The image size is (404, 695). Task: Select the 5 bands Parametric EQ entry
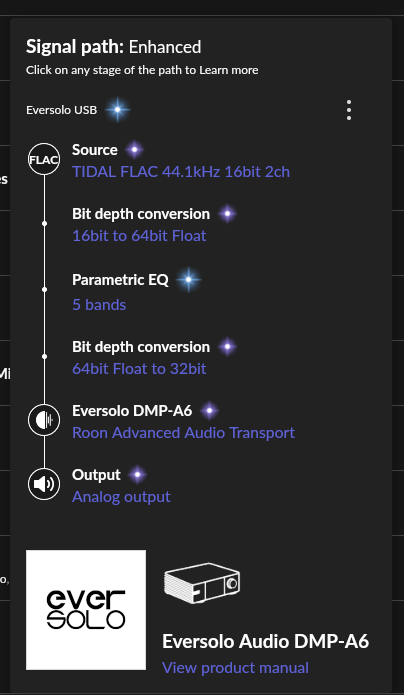point(99,305)
